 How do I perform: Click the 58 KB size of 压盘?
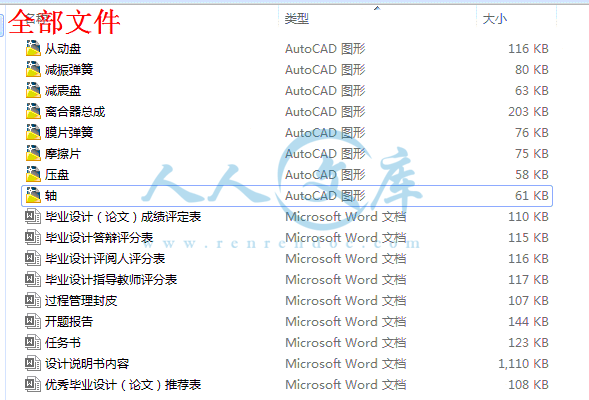pos(532,175)
